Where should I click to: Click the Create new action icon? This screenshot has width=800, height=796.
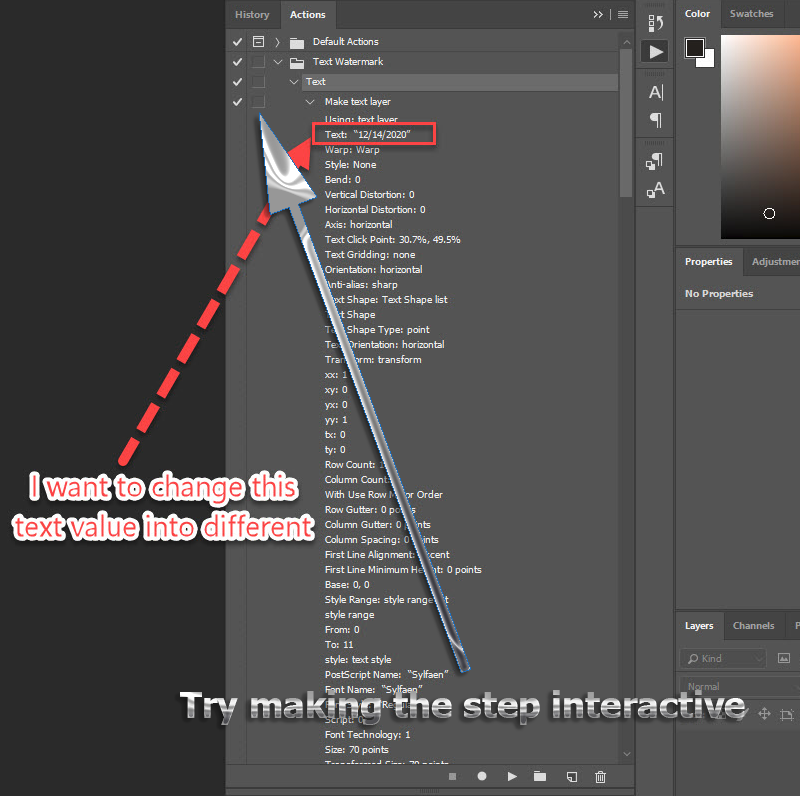[571, 776]
